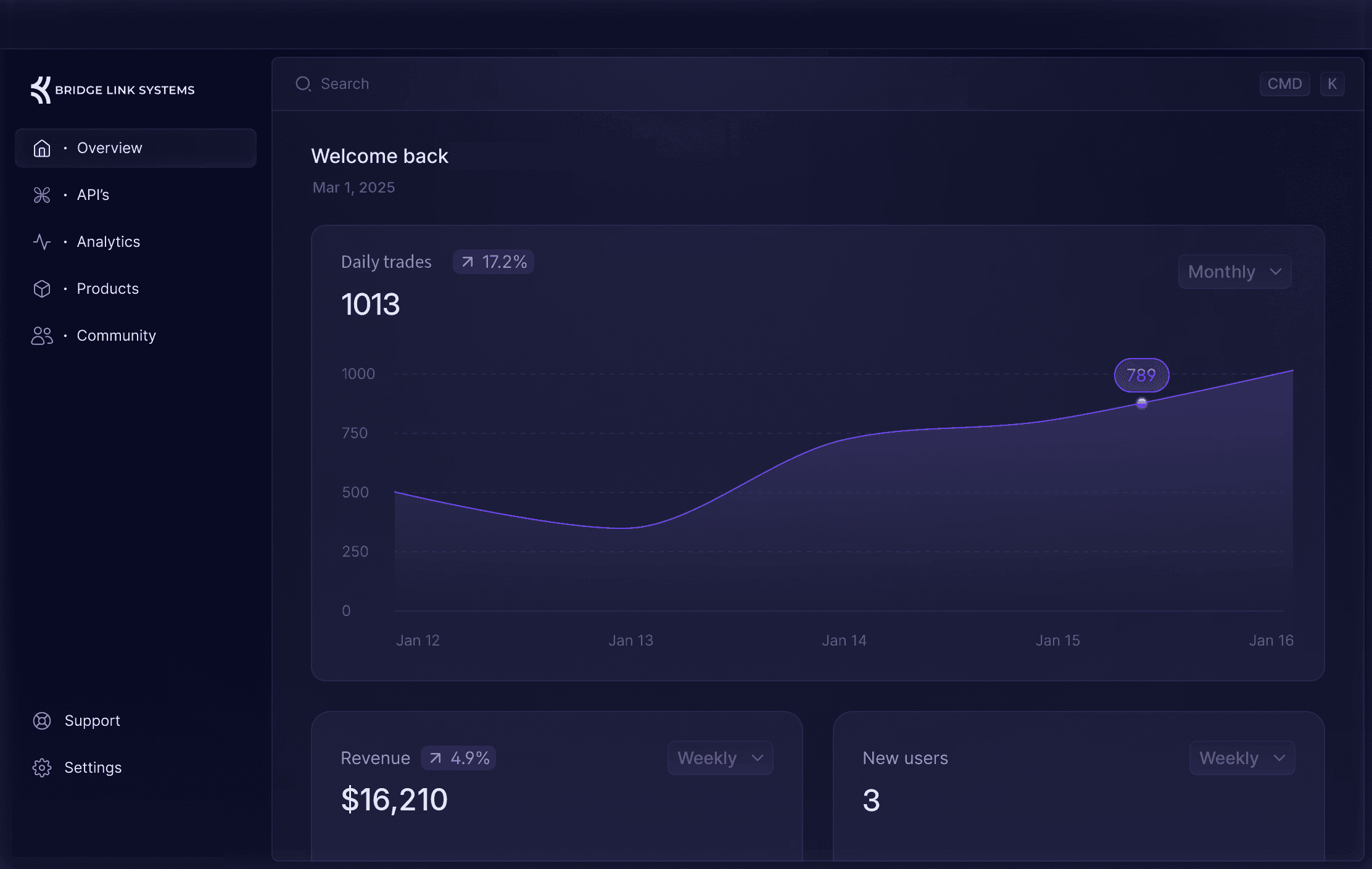Click the API's command-symbol icon
Screen dimensions: 1372x869
click(x=42, y=195)
